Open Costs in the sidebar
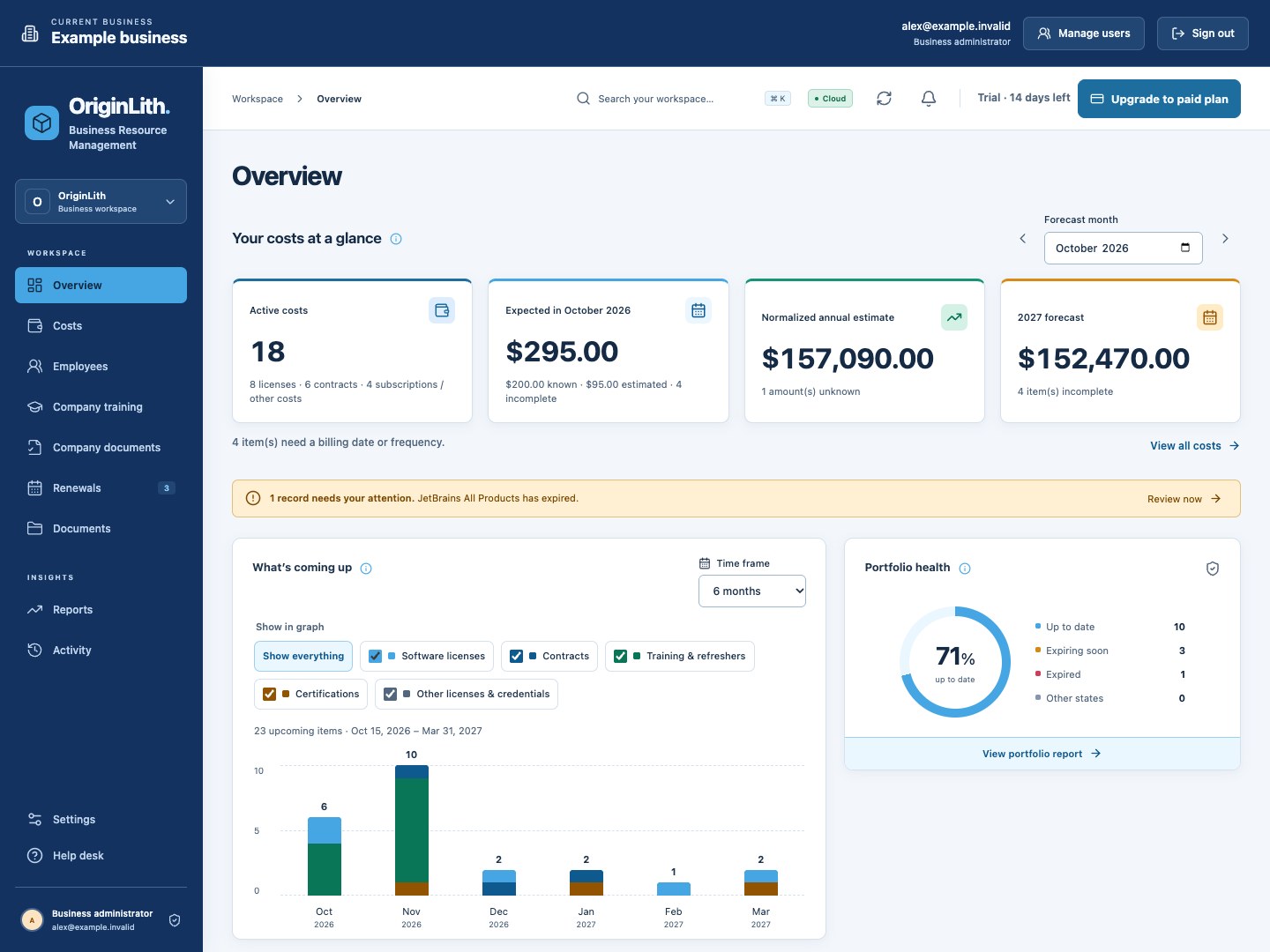Viewport: 1270px width, 952px height. [101, 326]
